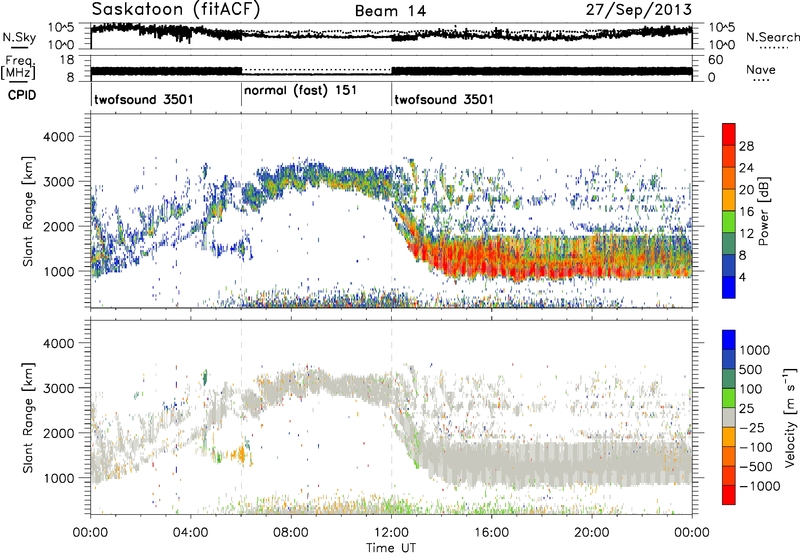Screen dimensions: 800x554
Task: Click the '2000' tick on the velocity panel
Action: click(59, 433)
